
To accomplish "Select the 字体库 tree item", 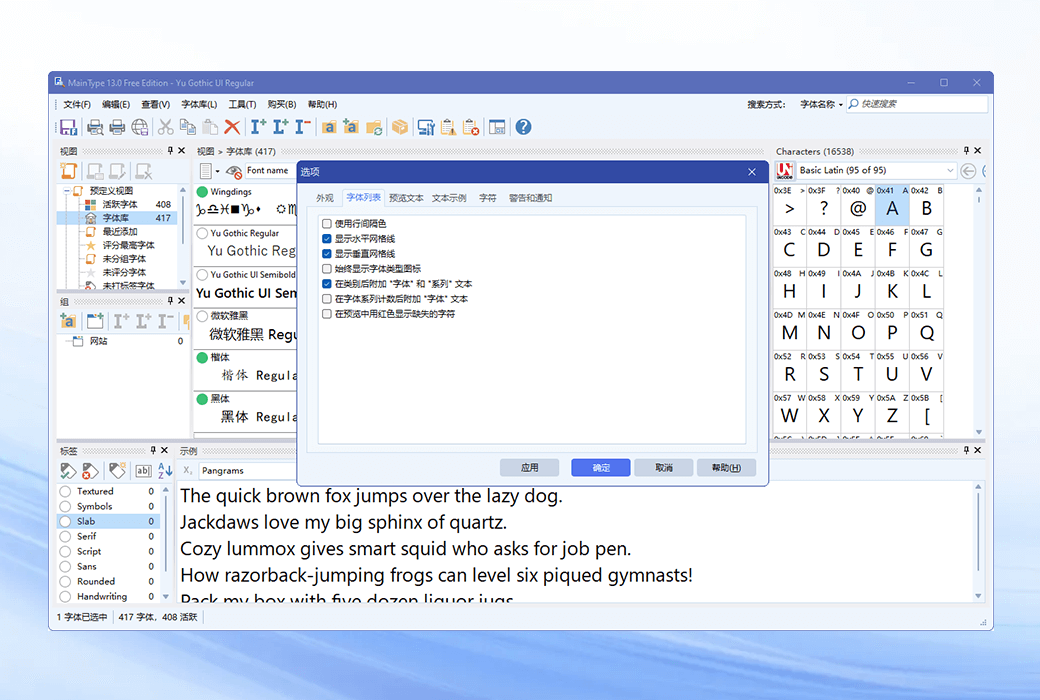I will coord(115,218).
